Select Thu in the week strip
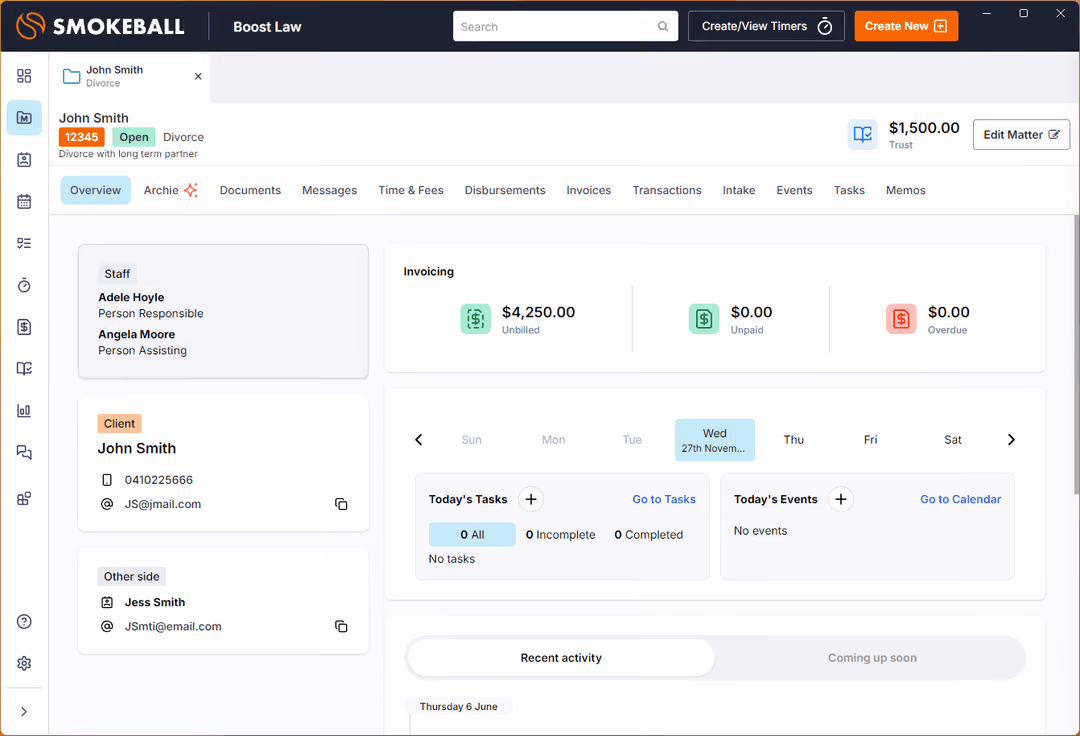Screen dimensions: 1080x736 [793, 440]
